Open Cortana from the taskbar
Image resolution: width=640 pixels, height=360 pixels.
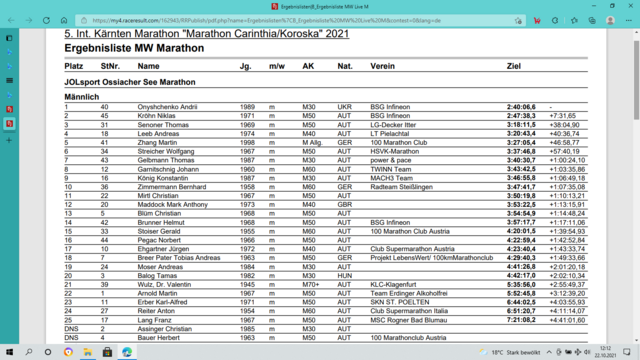[48, 352]
